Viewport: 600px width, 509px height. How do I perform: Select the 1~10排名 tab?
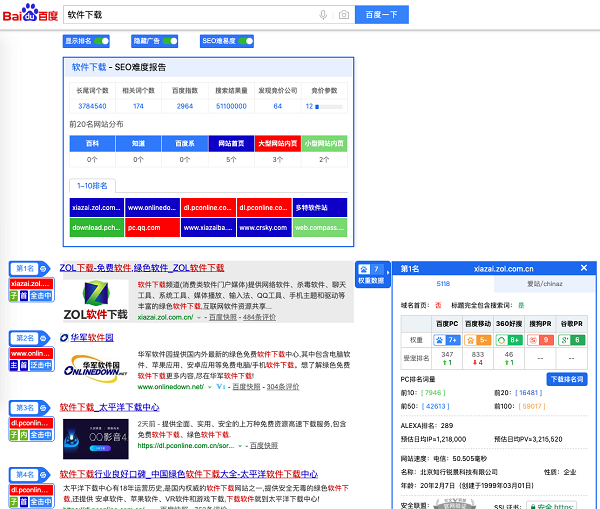point(93,185)
